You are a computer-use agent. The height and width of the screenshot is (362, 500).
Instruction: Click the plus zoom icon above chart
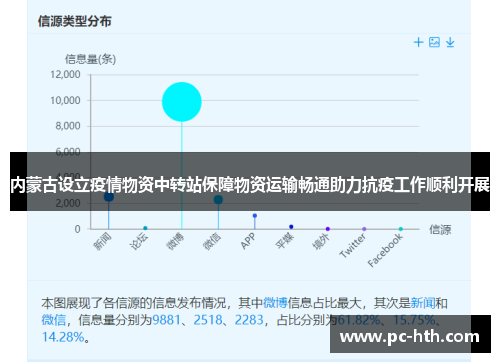418,42
